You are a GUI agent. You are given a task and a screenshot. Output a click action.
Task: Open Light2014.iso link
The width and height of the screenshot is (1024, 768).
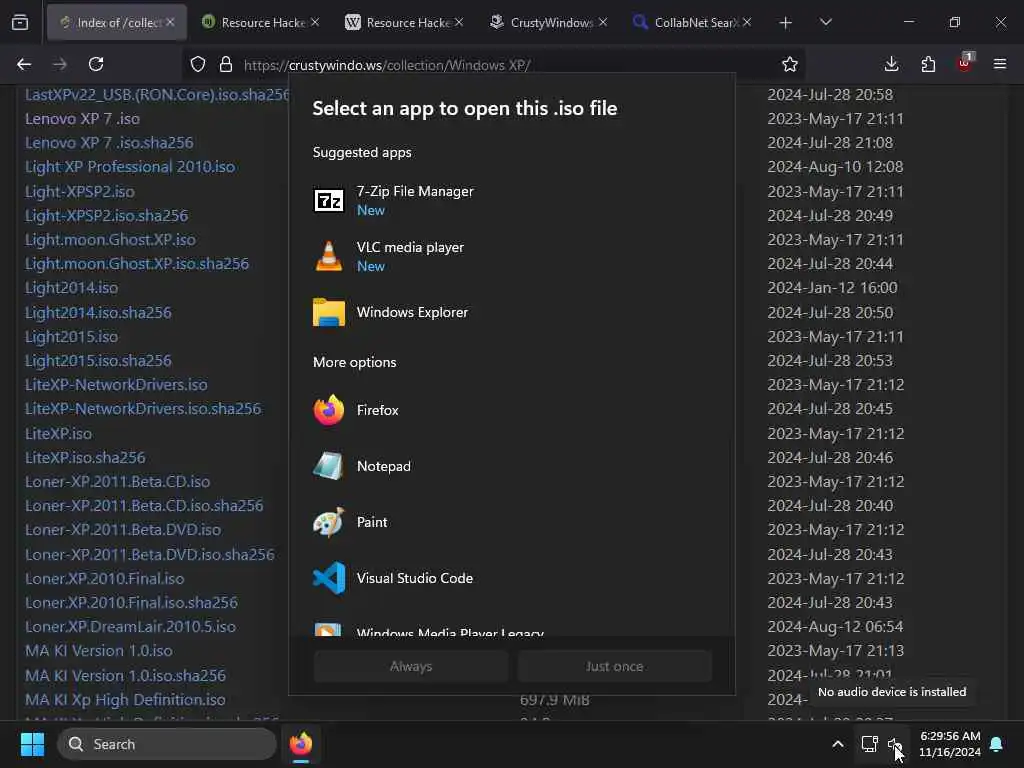pos(71,288)
